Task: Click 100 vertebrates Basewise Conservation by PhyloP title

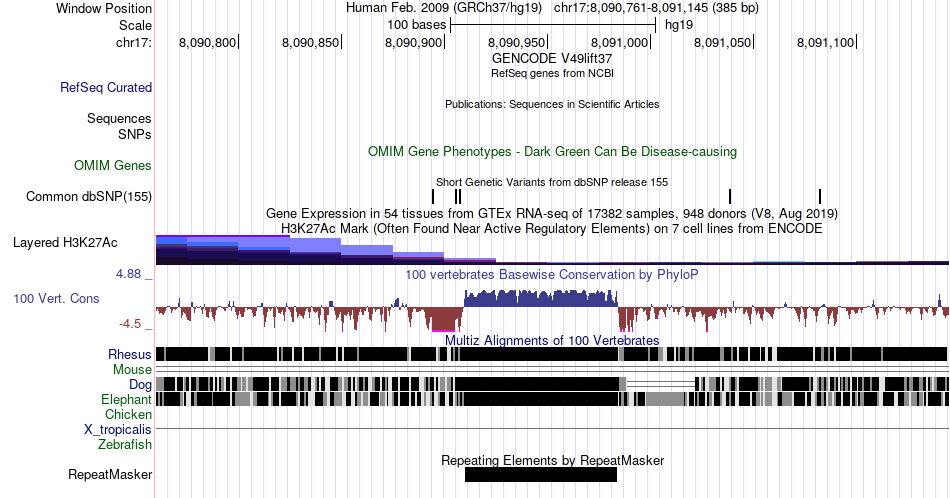Action: point(552,274)
